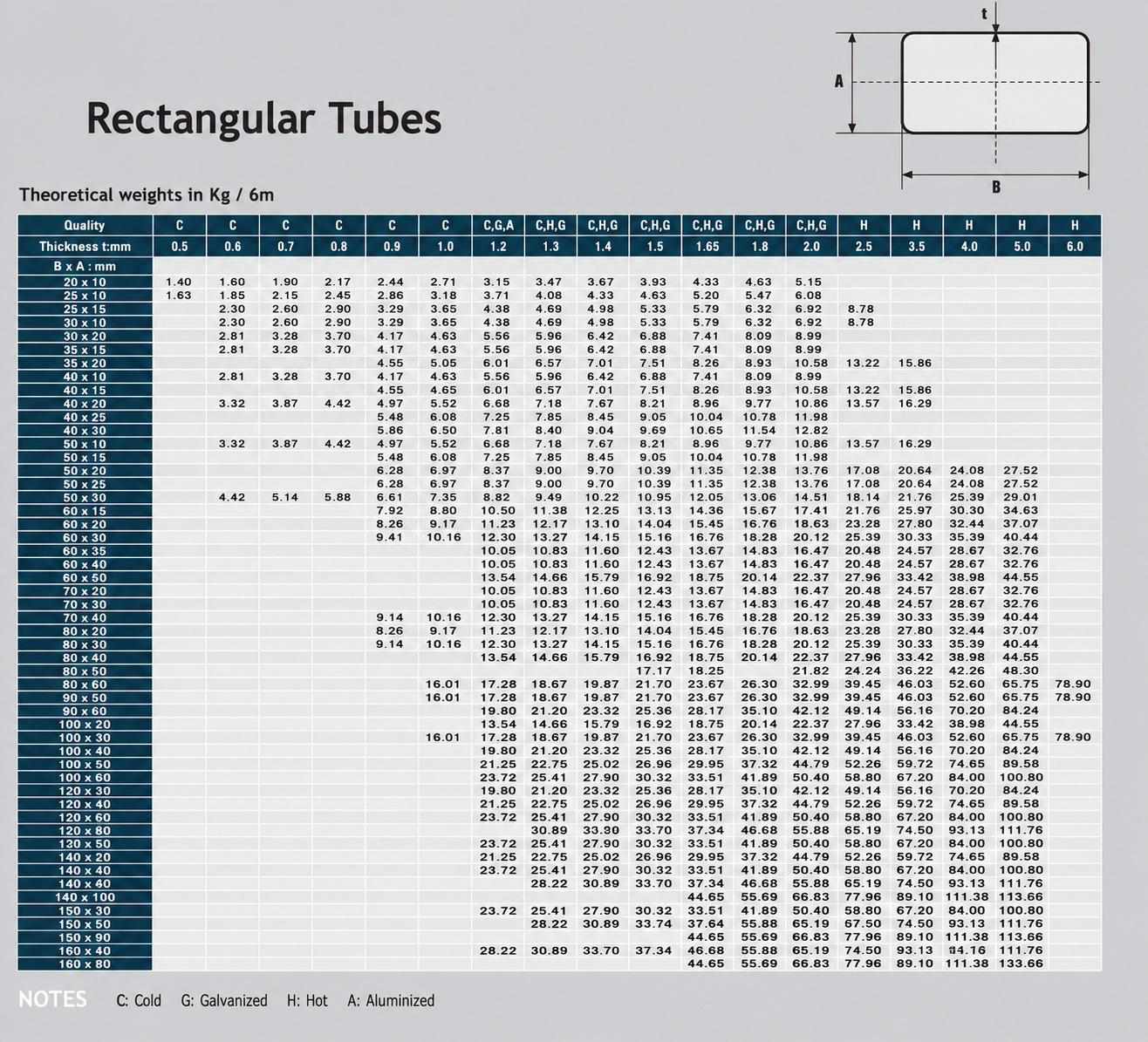The height and width of the screenshot is (1042, 1148).
Task: Select the '120 x 80' row label
Action: [85, 831]
